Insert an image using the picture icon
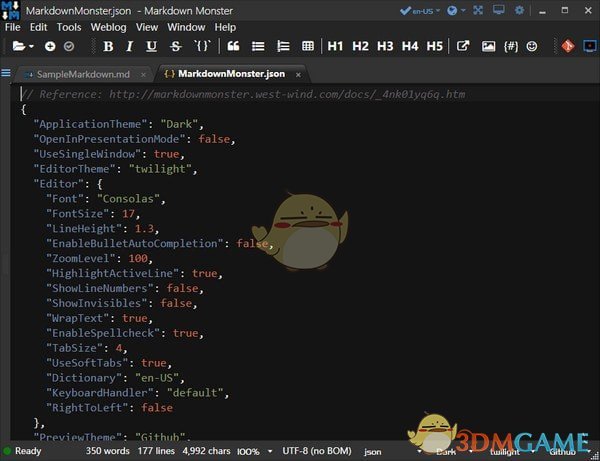The width and height of the screenshot is (600, 461). tap(488, 47)
